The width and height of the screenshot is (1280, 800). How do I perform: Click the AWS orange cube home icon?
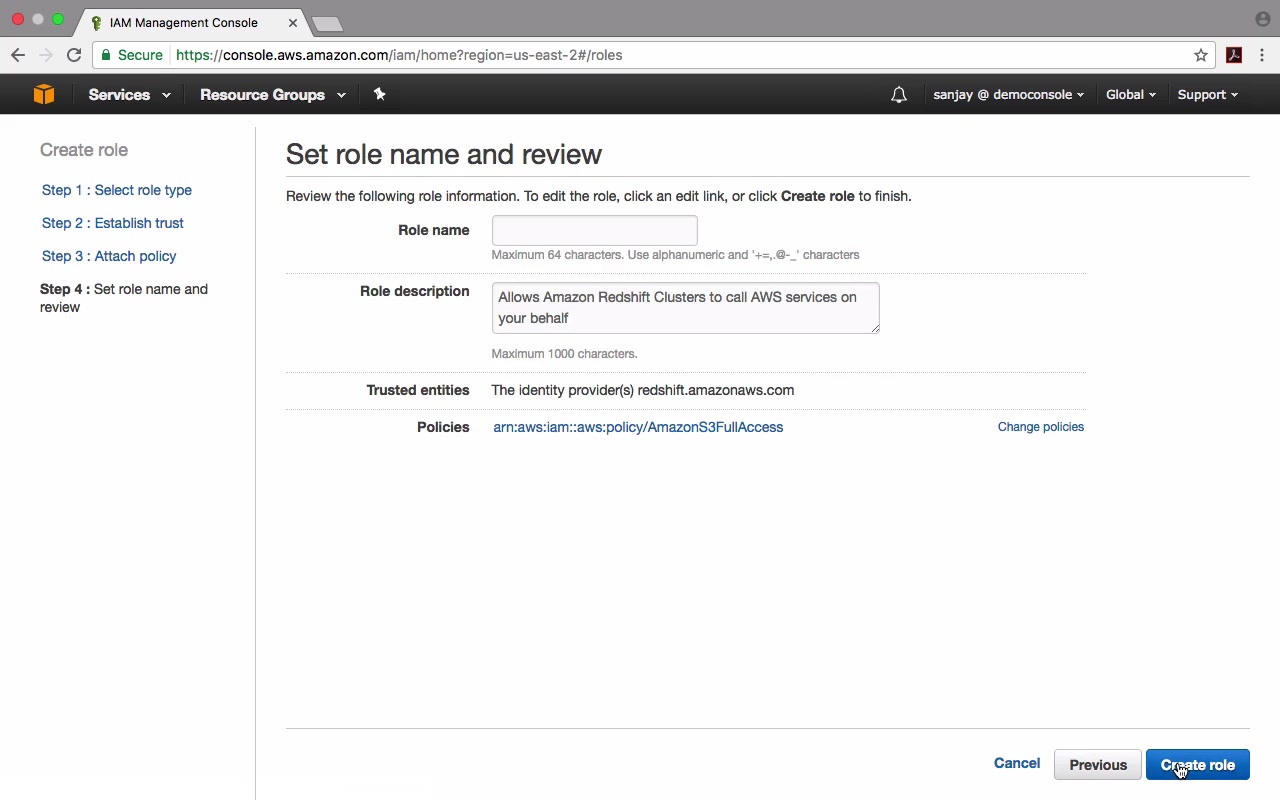pos(44,94)
